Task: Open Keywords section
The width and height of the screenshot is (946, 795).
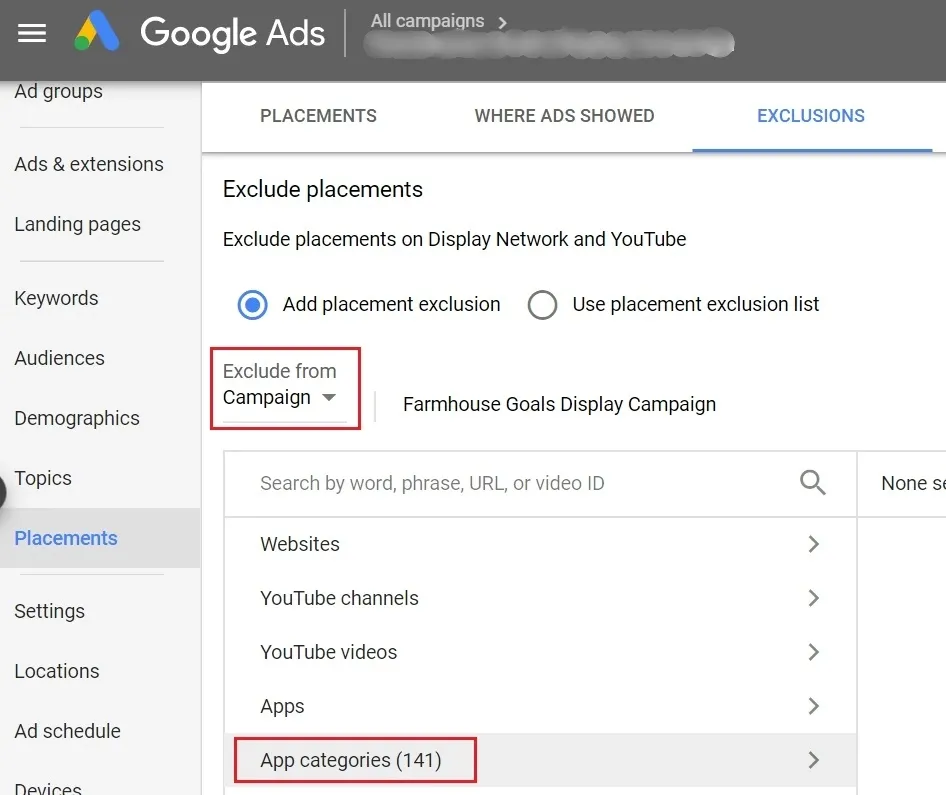Action: tap(56, 298)
